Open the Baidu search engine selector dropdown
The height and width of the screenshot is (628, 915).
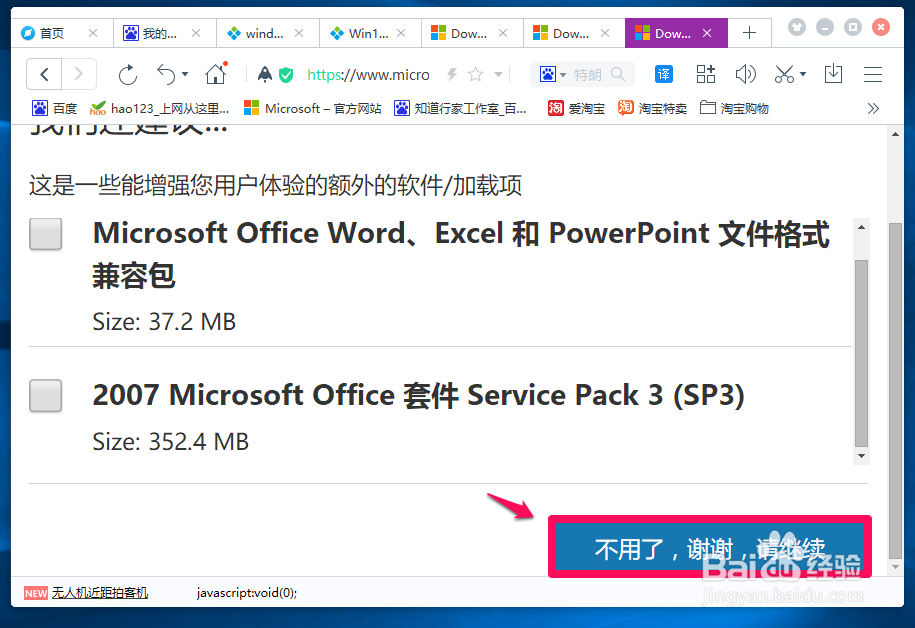[x=553, y=74]
